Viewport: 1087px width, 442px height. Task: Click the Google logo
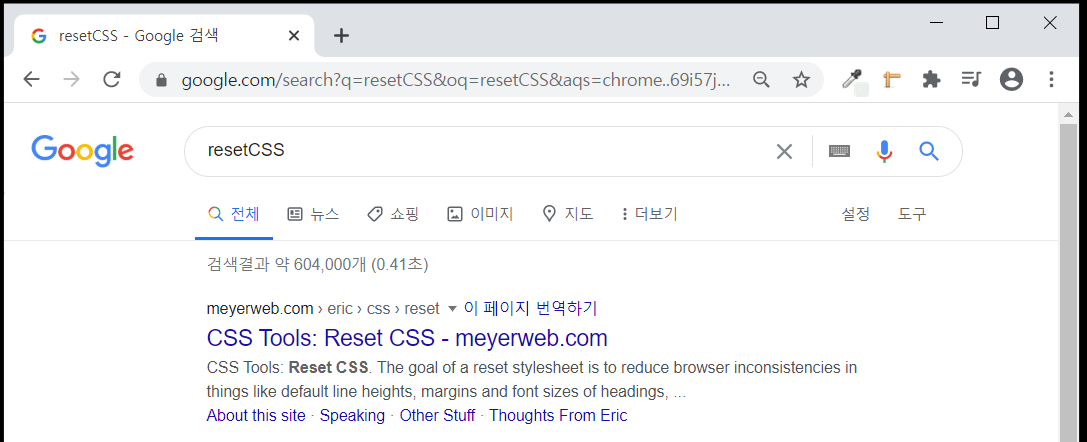(82, 151)
